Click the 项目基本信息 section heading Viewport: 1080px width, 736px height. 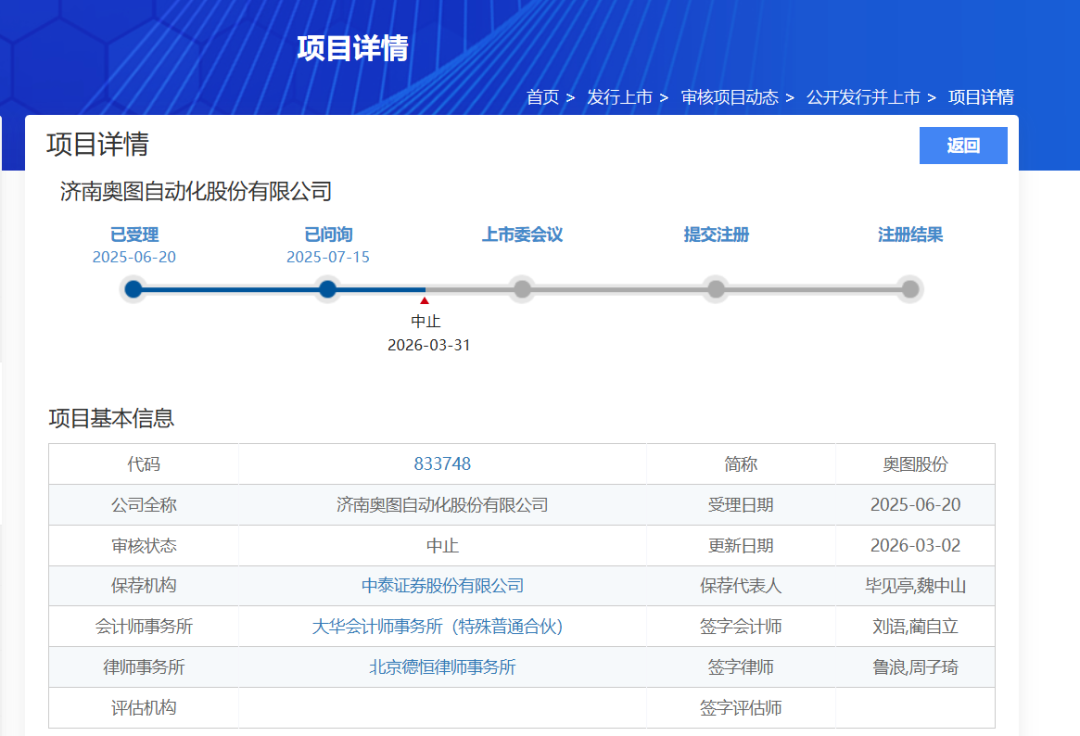click(x=112, y=418)
